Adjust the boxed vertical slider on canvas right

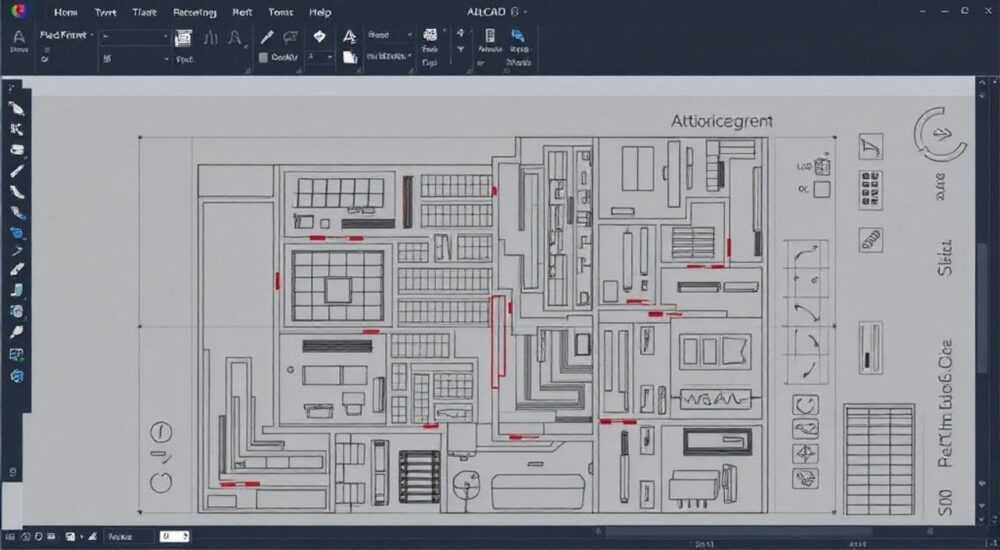click(x=871, y=348)
